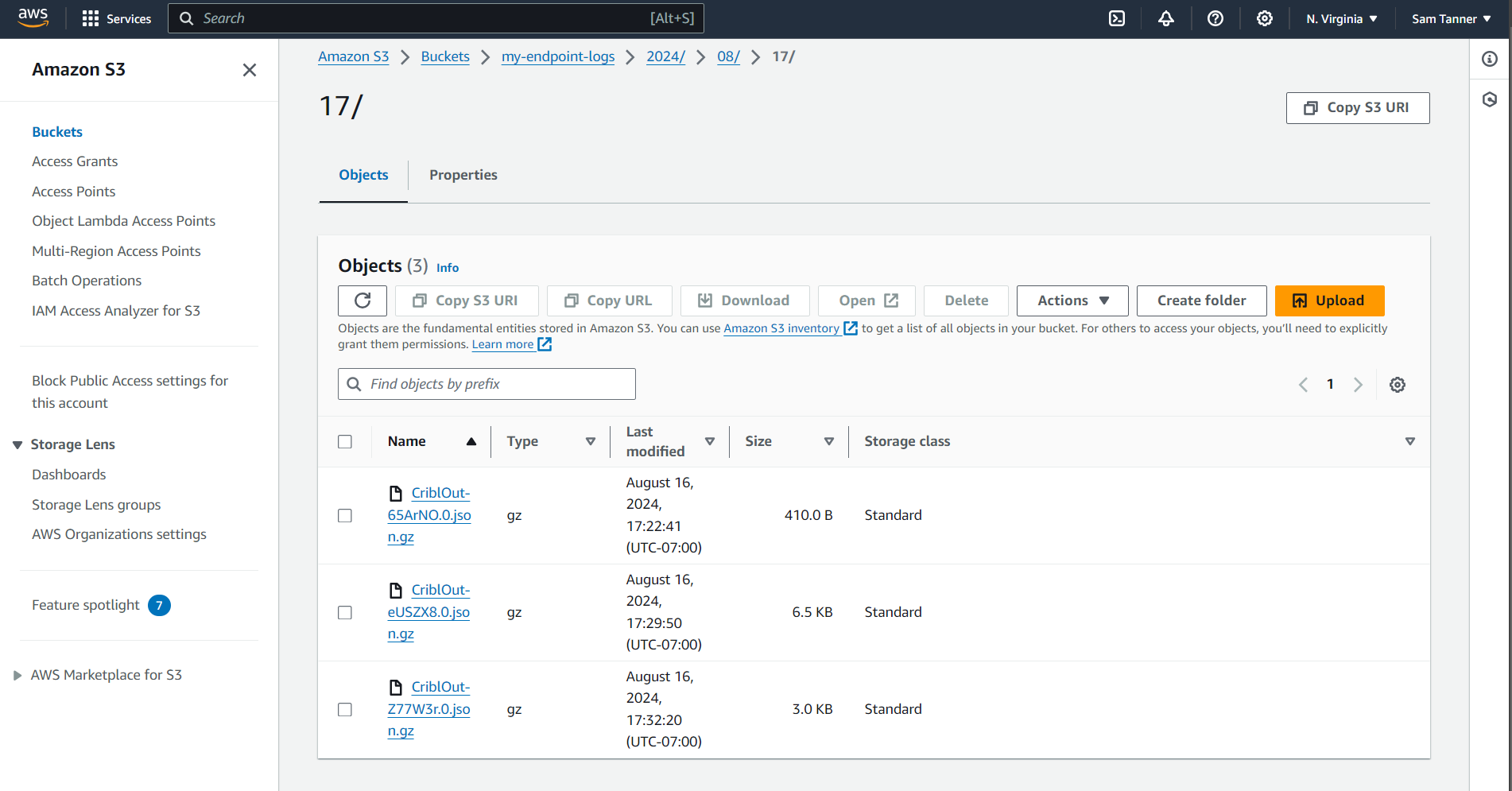Tick the checkbox for CriblOut-eUSZX8.0.json.gz

pos(345,612)
